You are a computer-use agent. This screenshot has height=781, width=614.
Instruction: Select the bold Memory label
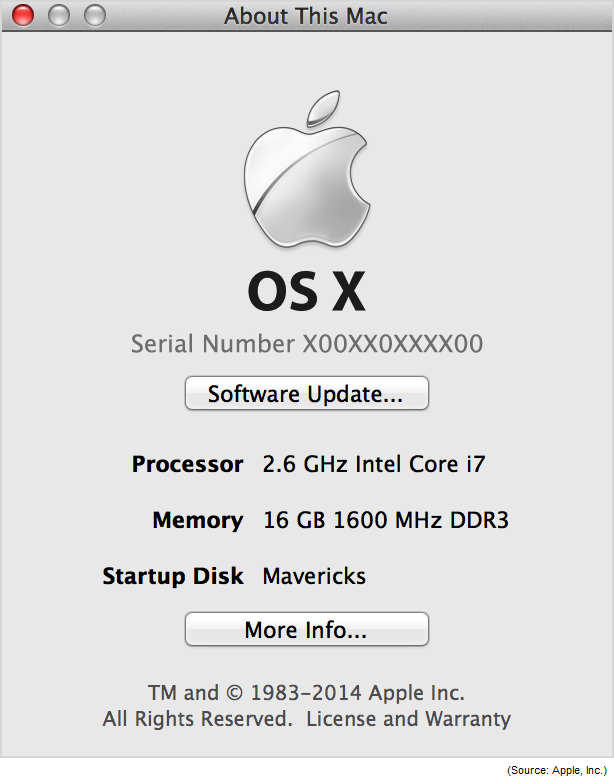coord(197,520)
